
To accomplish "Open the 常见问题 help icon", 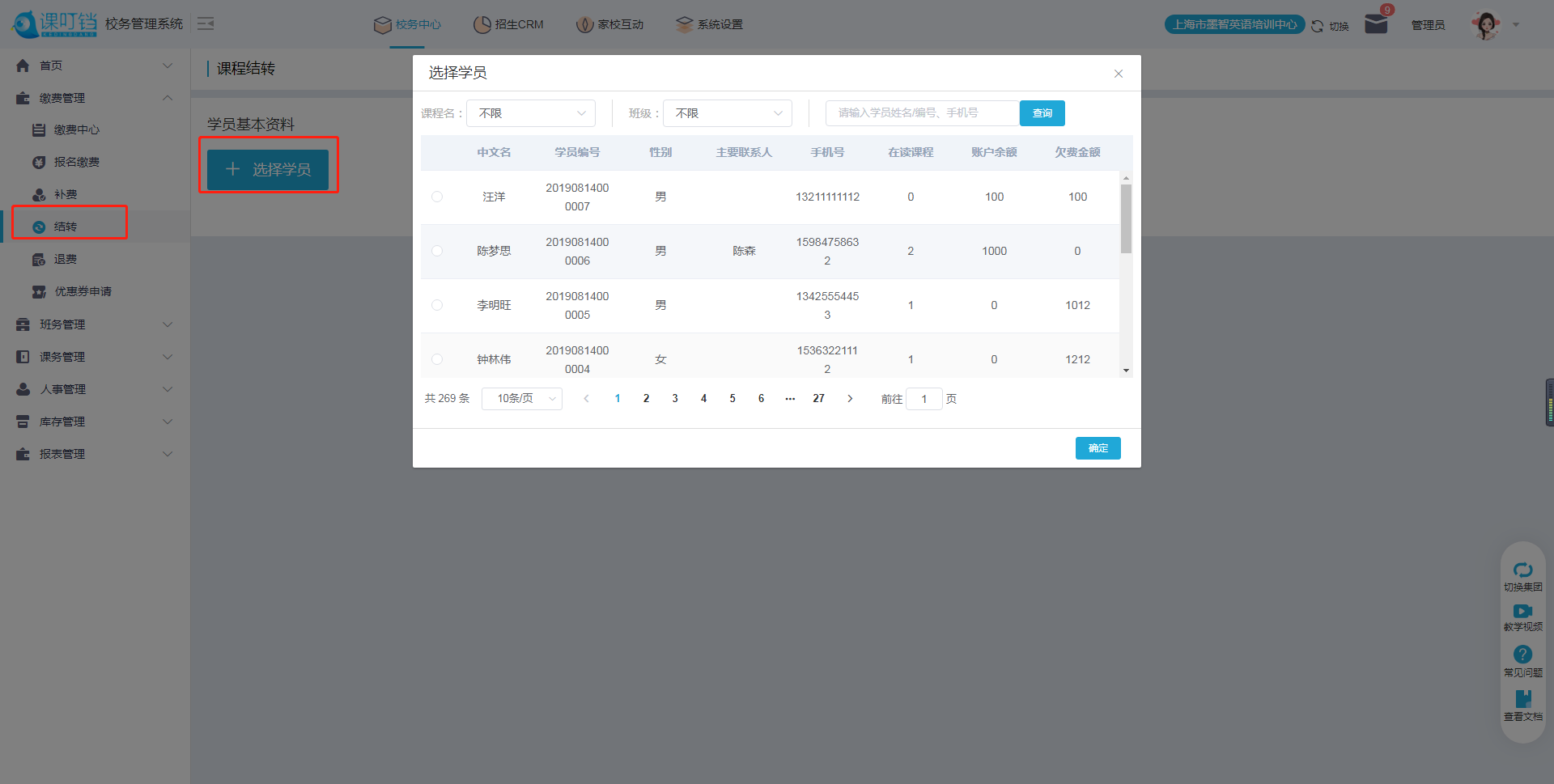I will click(x=1523, y=655).
